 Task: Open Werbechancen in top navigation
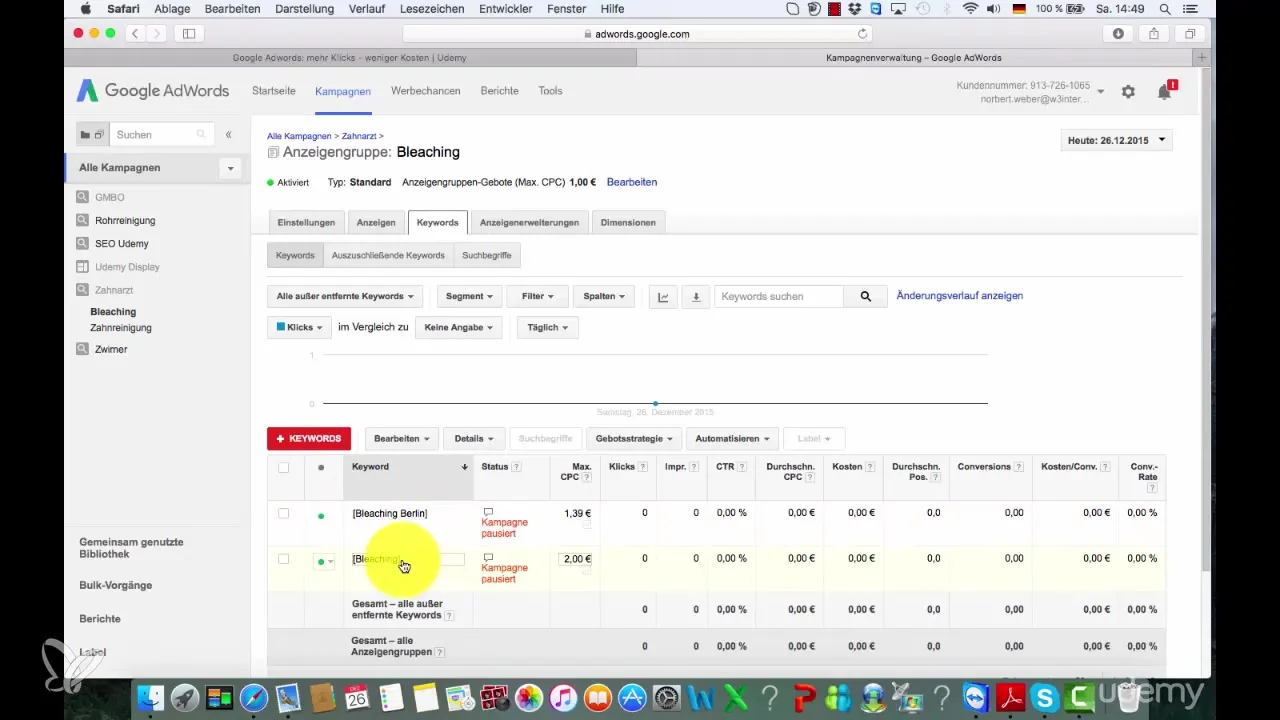coord(426,91)
